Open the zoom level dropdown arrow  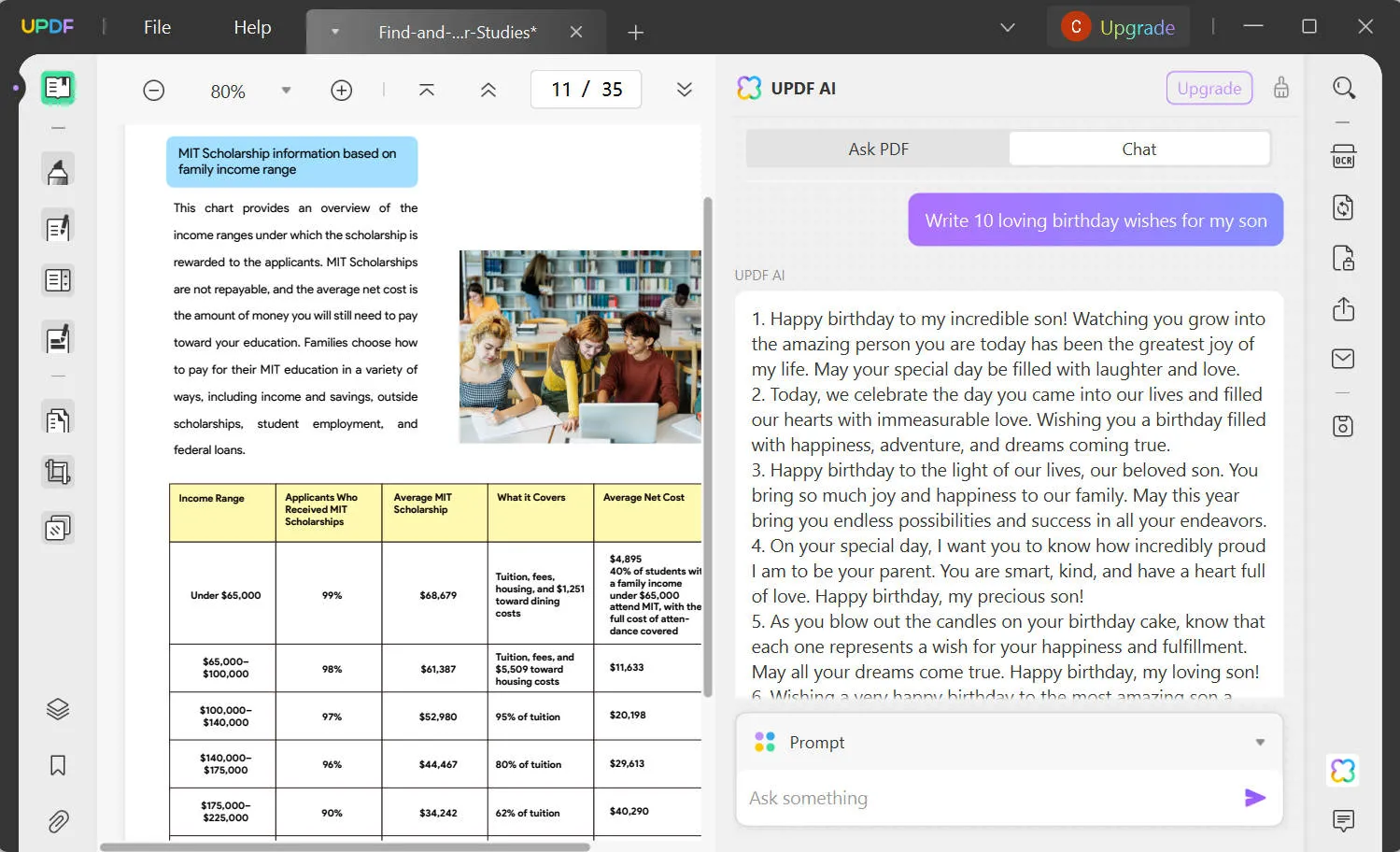(x=287, y=91)
